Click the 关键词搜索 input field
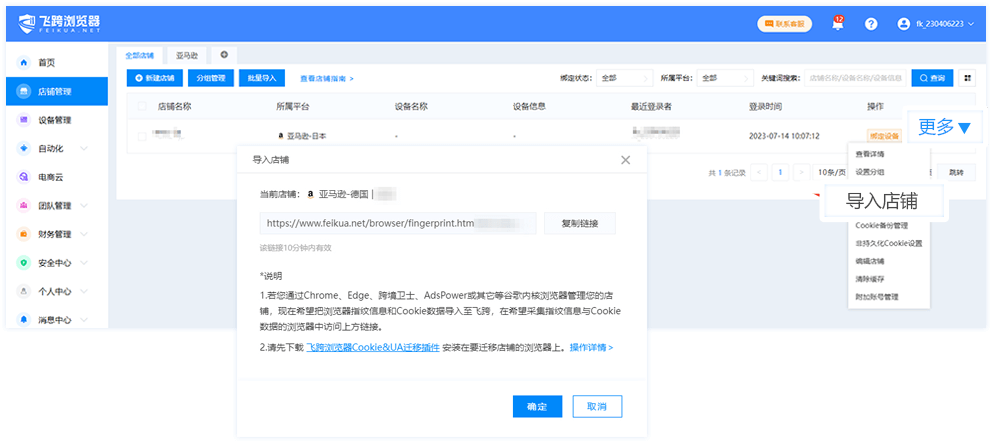 pos(855,78)
